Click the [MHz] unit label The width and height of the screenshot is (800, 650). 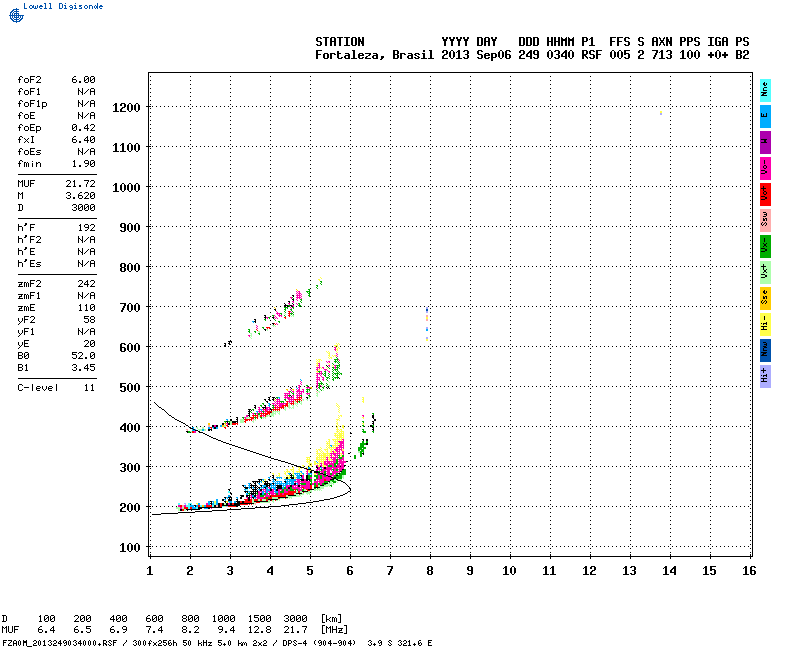coord(335,630)
